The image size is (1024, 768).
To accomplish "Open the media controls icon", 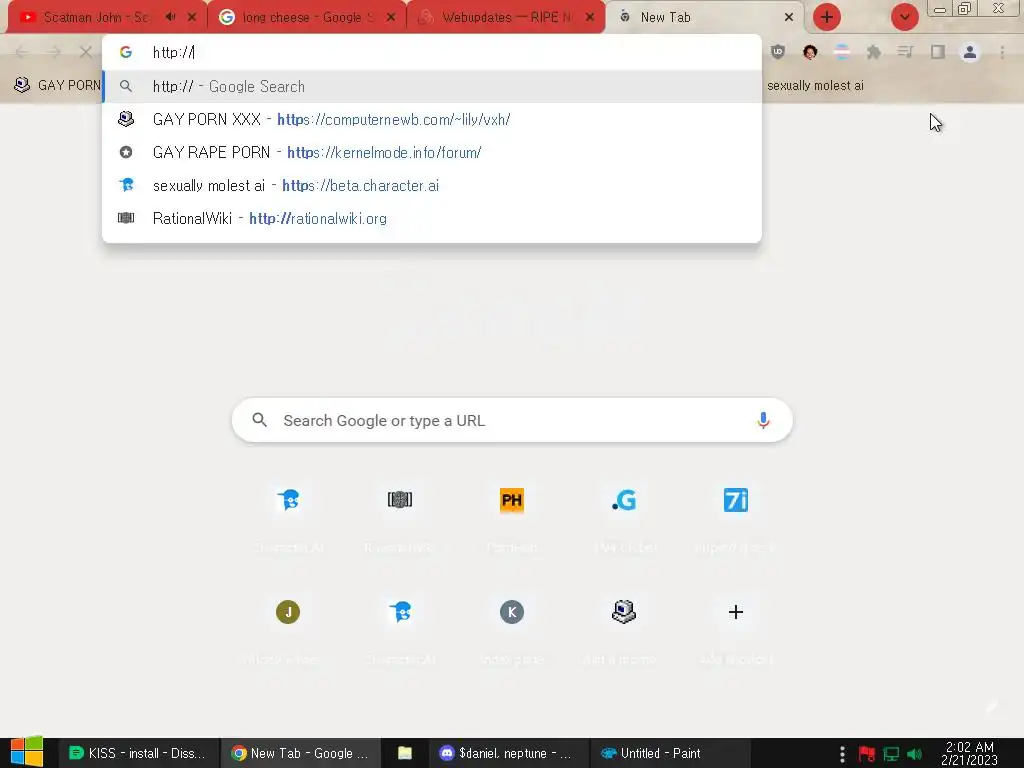I will click(x=906, y=52).
